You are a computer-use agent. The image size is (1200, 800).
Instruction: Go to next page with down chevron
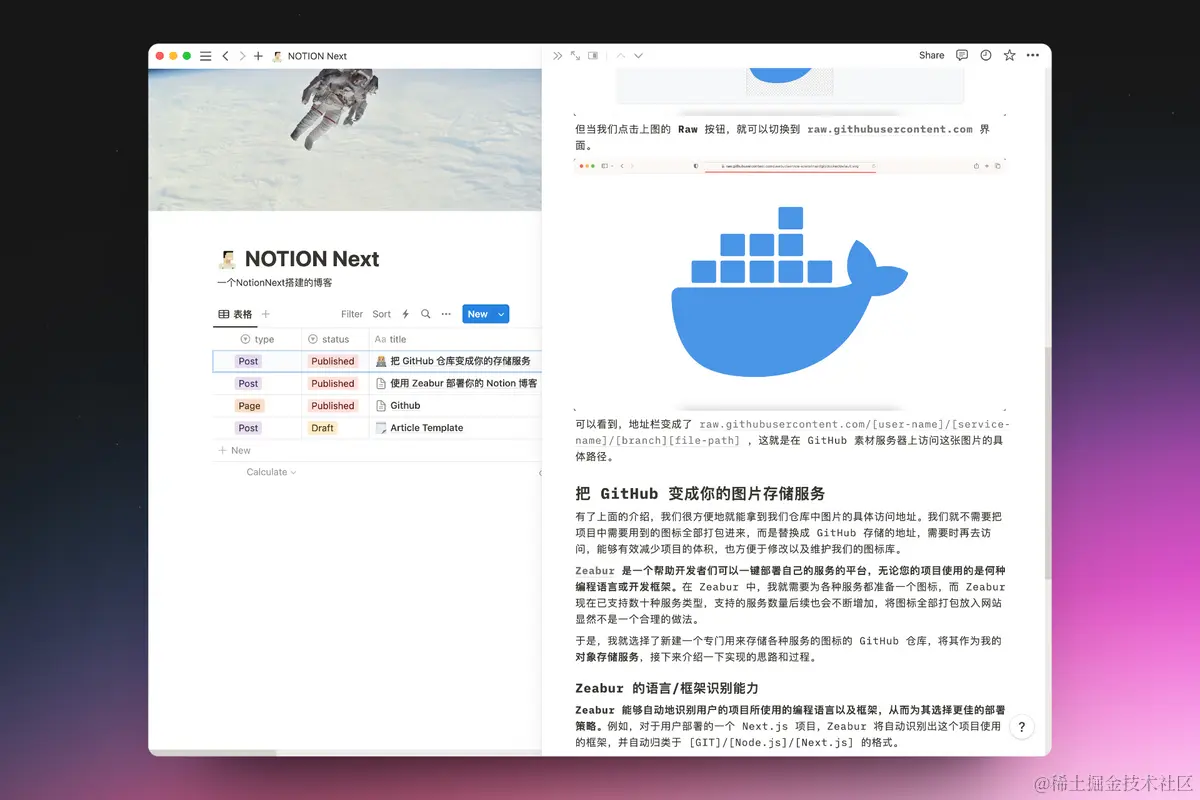639,56
